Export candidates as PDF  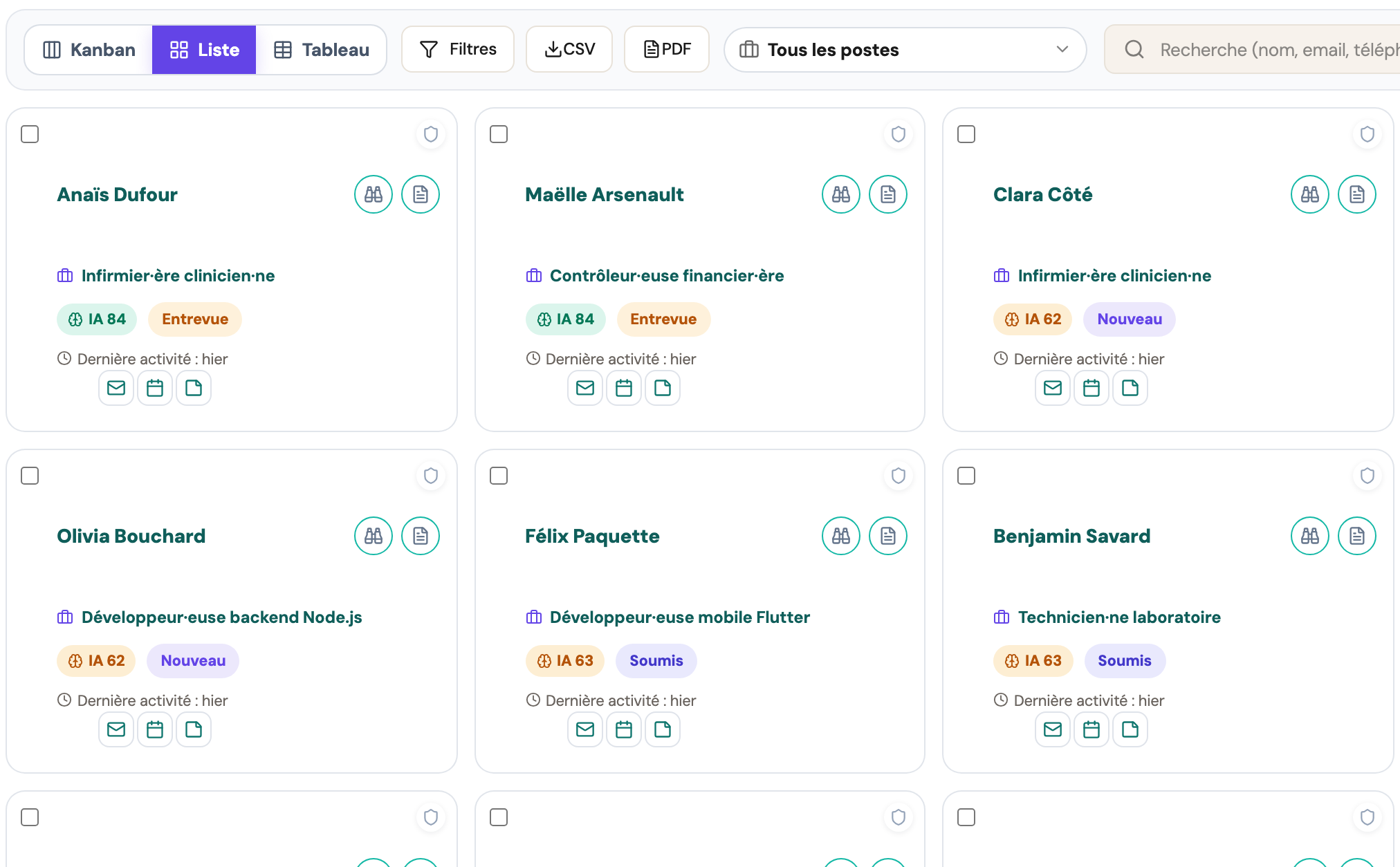(667, 49)
